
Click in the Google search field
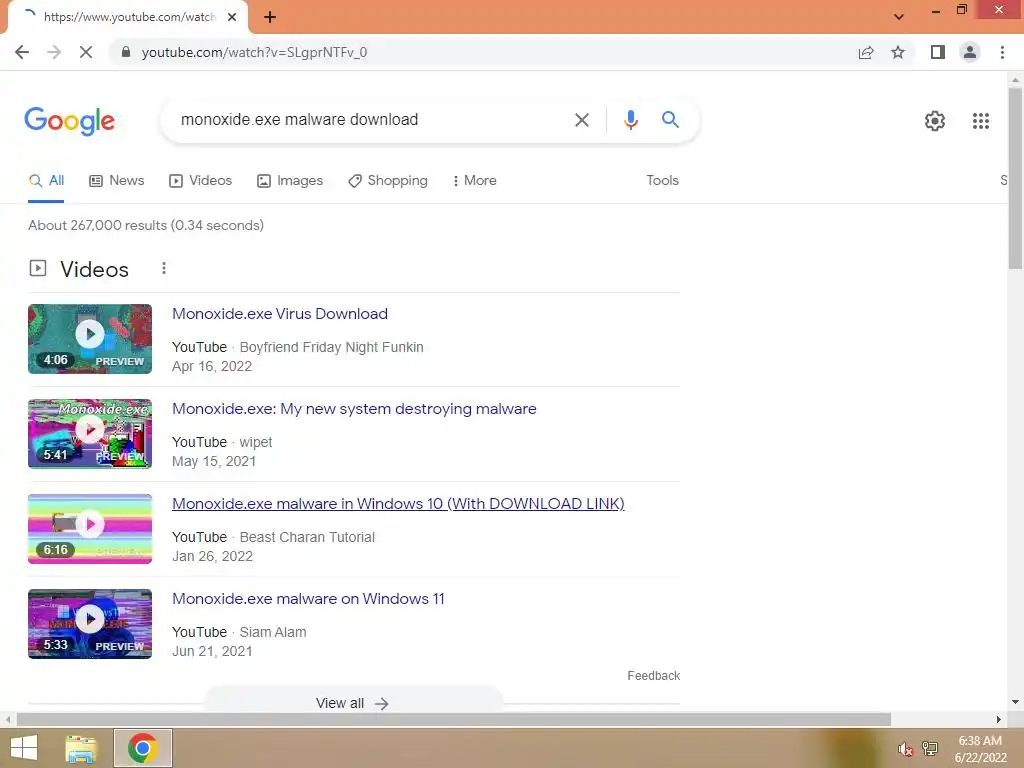pos(366,120)
